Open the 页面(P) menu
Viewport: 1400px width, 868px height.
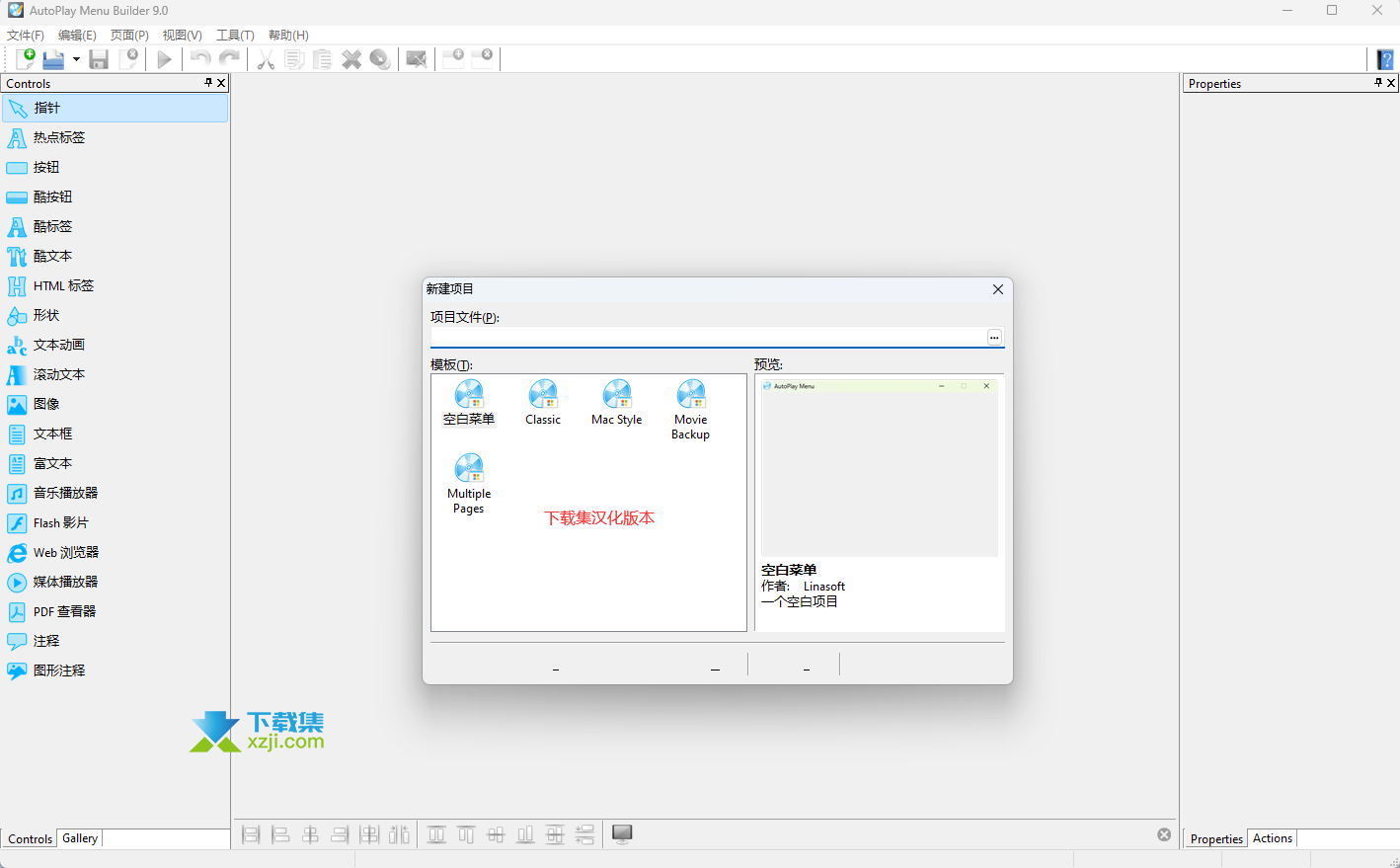(x=129, y=36)
